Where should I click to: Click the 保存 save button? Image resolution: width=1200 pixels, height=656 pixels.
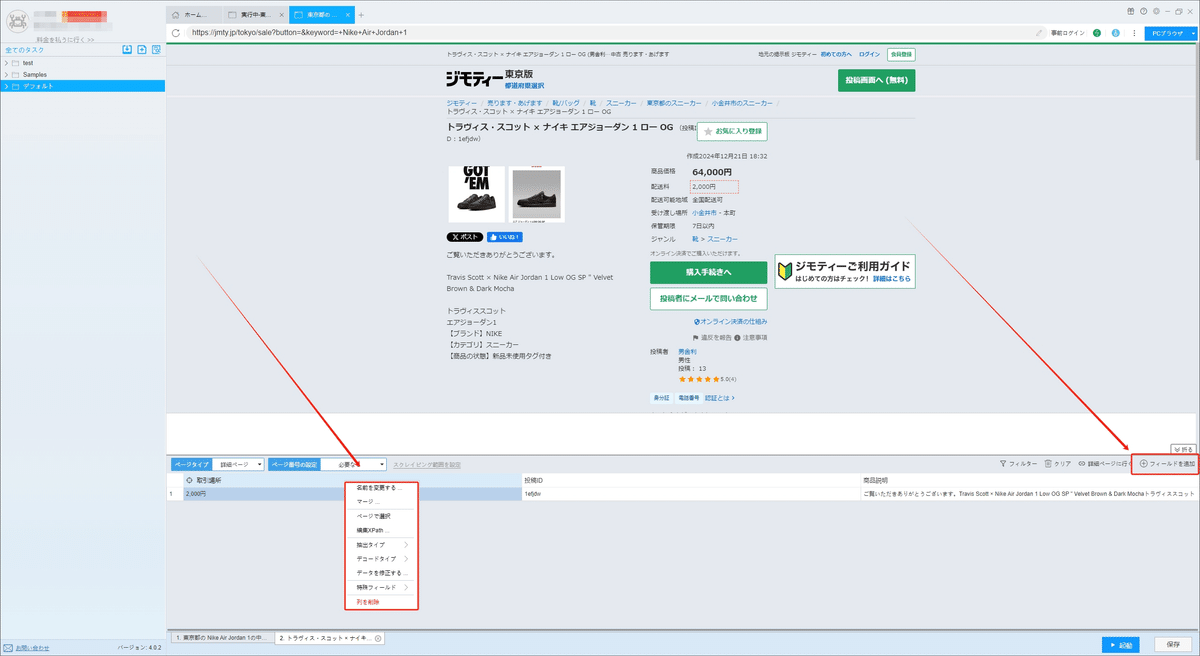coord(1173,645)
